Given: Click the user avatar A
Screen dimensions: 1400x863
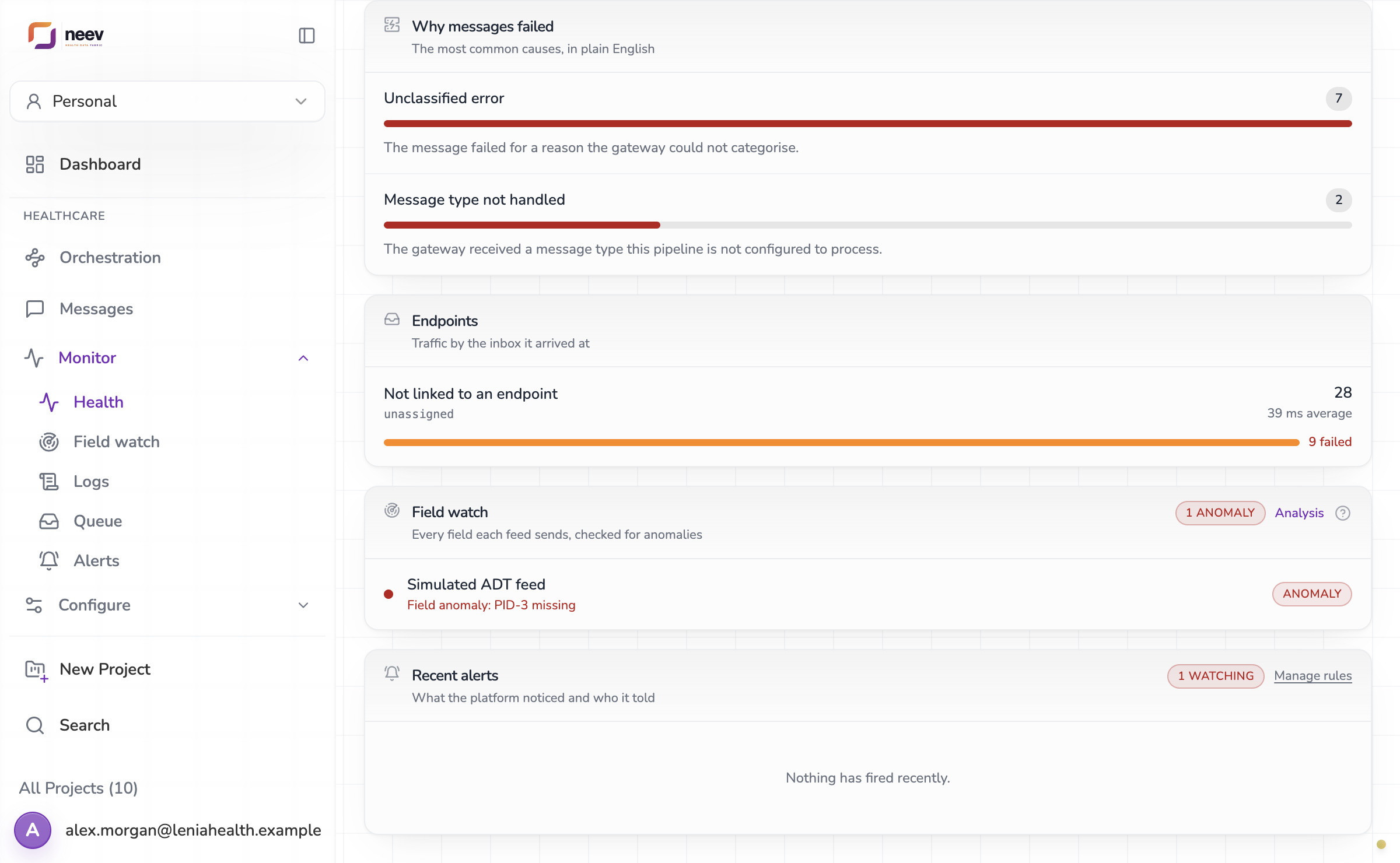Looking at the screenshot, I should coord(33,830).
